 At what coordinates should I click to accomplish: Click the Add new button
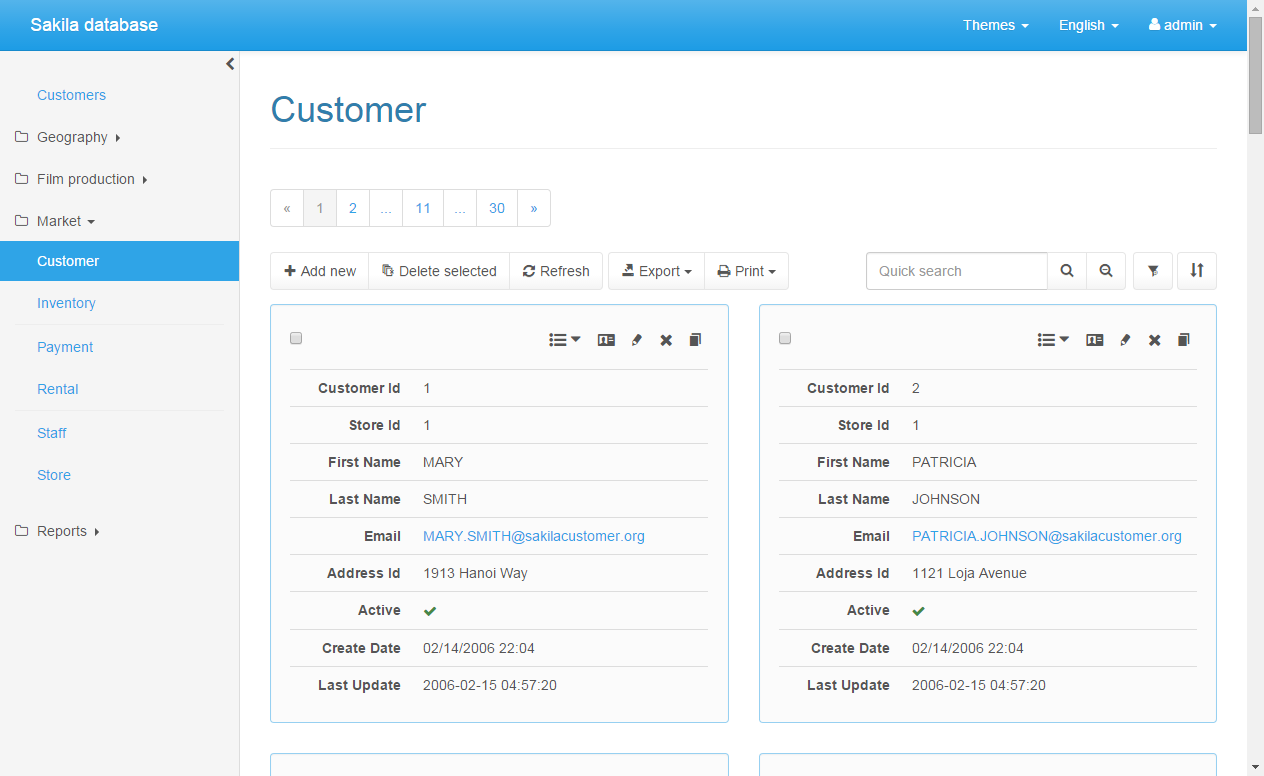(319, 270)
